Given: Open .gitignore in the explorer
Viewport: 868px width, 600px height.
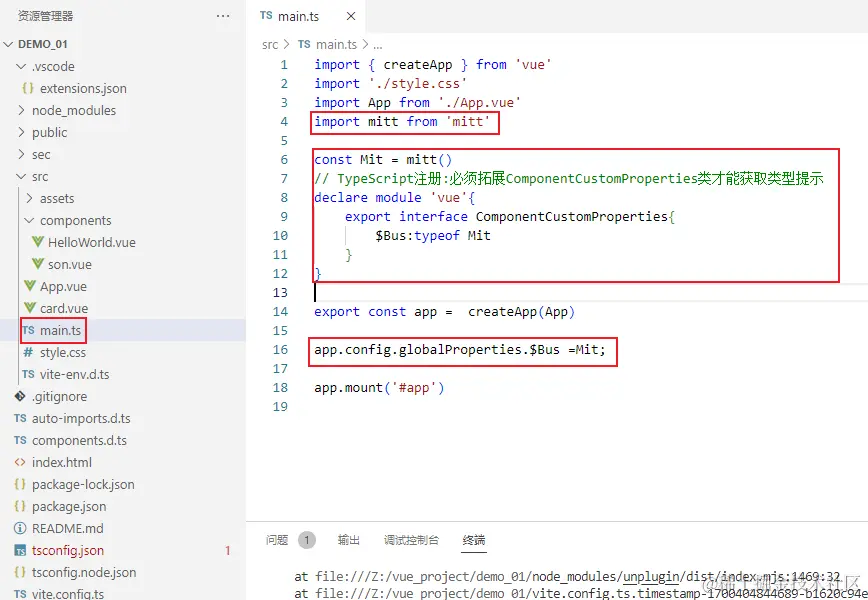Looking at the screenshot, I should click(x=59, y=396).
